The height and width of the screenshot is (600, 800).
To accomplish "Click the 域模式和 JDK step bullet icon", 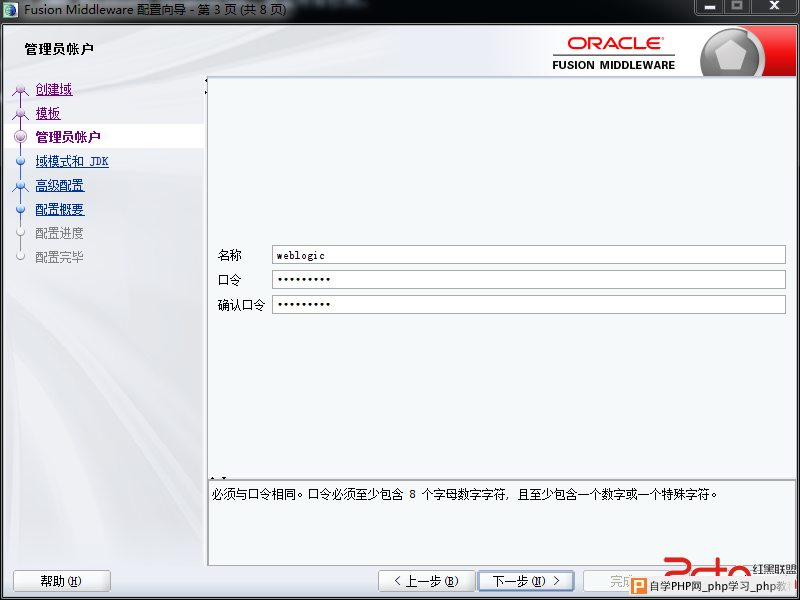I will [20, 161].
